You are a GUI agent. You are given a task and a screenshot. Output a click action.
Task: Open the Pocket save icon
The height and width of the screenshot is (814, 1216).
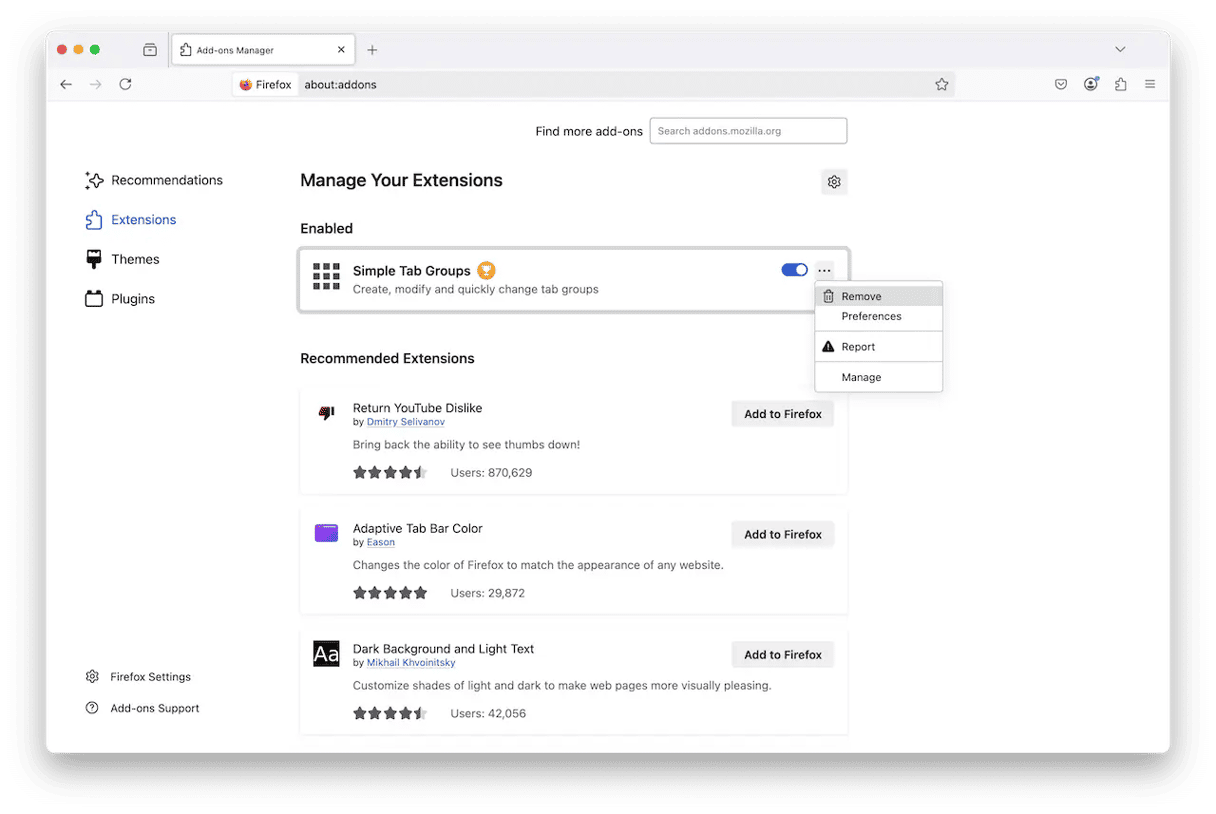[1061, 85]
